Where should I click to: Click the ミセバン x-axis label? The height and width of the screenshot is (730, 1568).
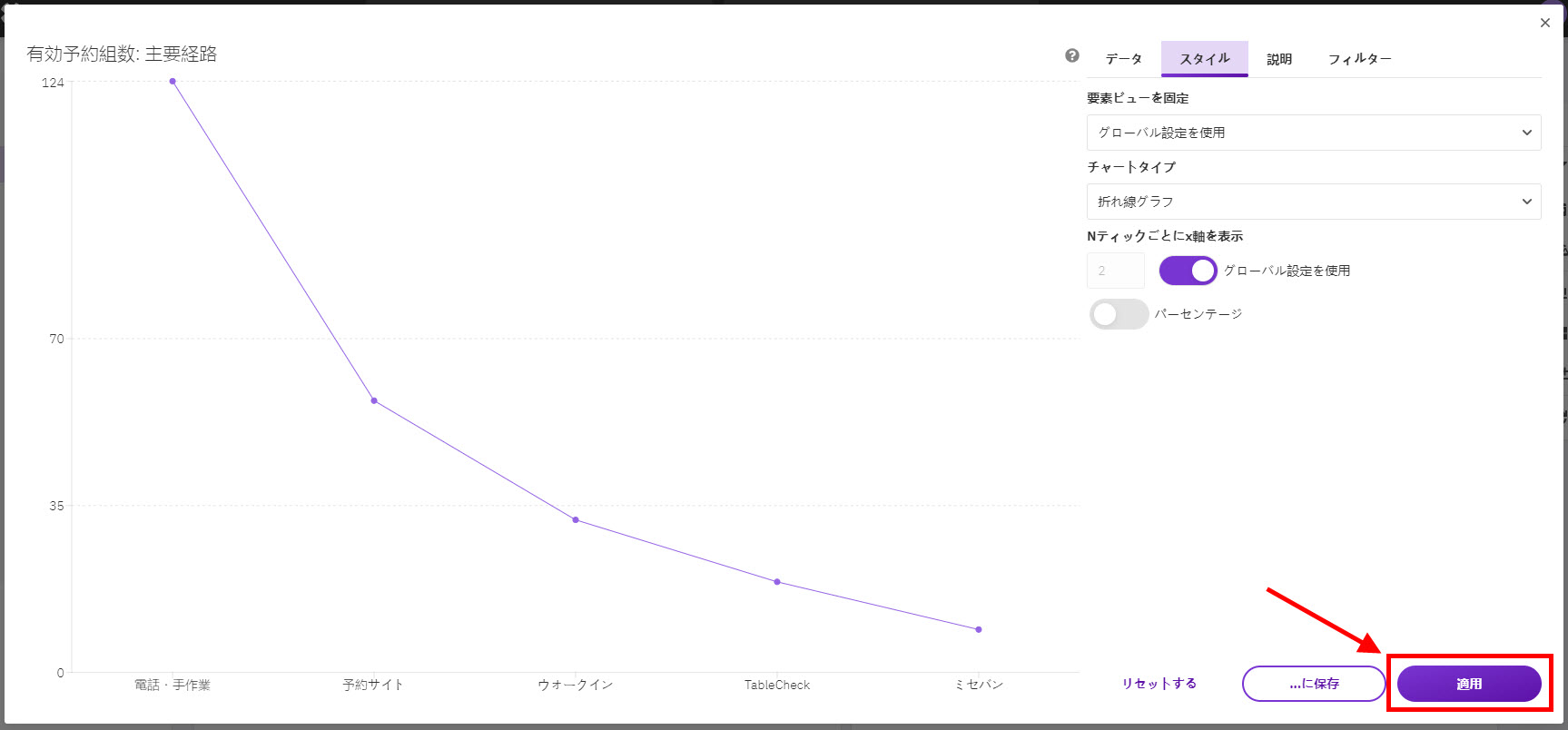tap(979, 685)
